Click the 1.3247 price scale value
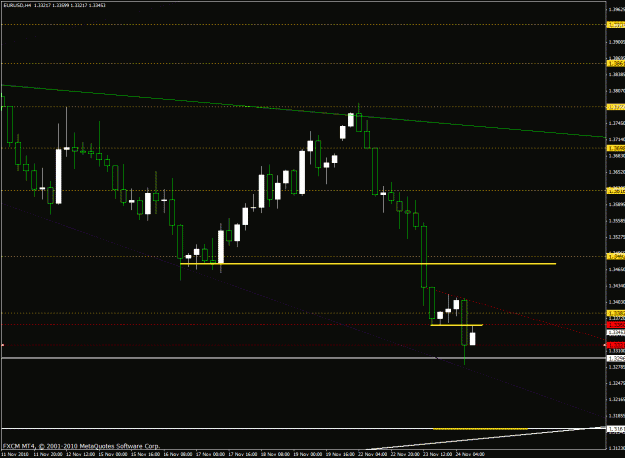625x458 pixels. (617, 383)
